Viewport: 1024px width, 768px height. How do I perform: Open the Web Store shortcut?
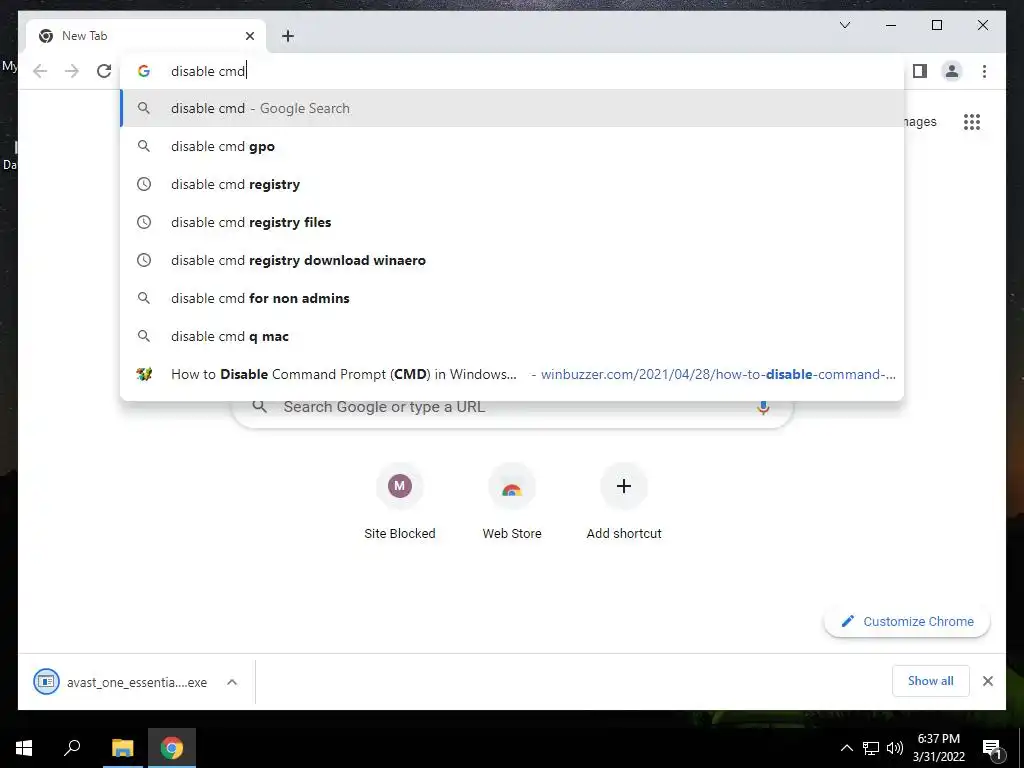click(512, 502)
